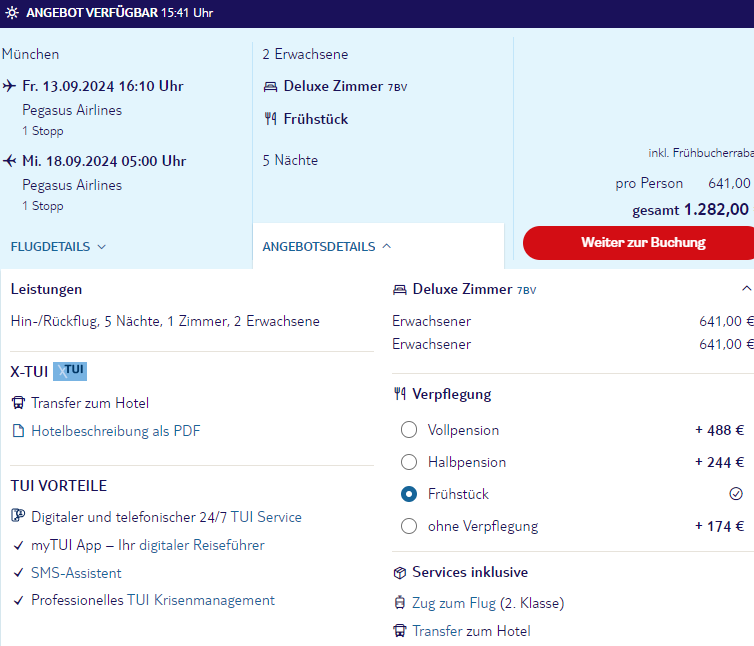Open the TUI Service link
Screen dimensions: 754x646
[266, 517]
